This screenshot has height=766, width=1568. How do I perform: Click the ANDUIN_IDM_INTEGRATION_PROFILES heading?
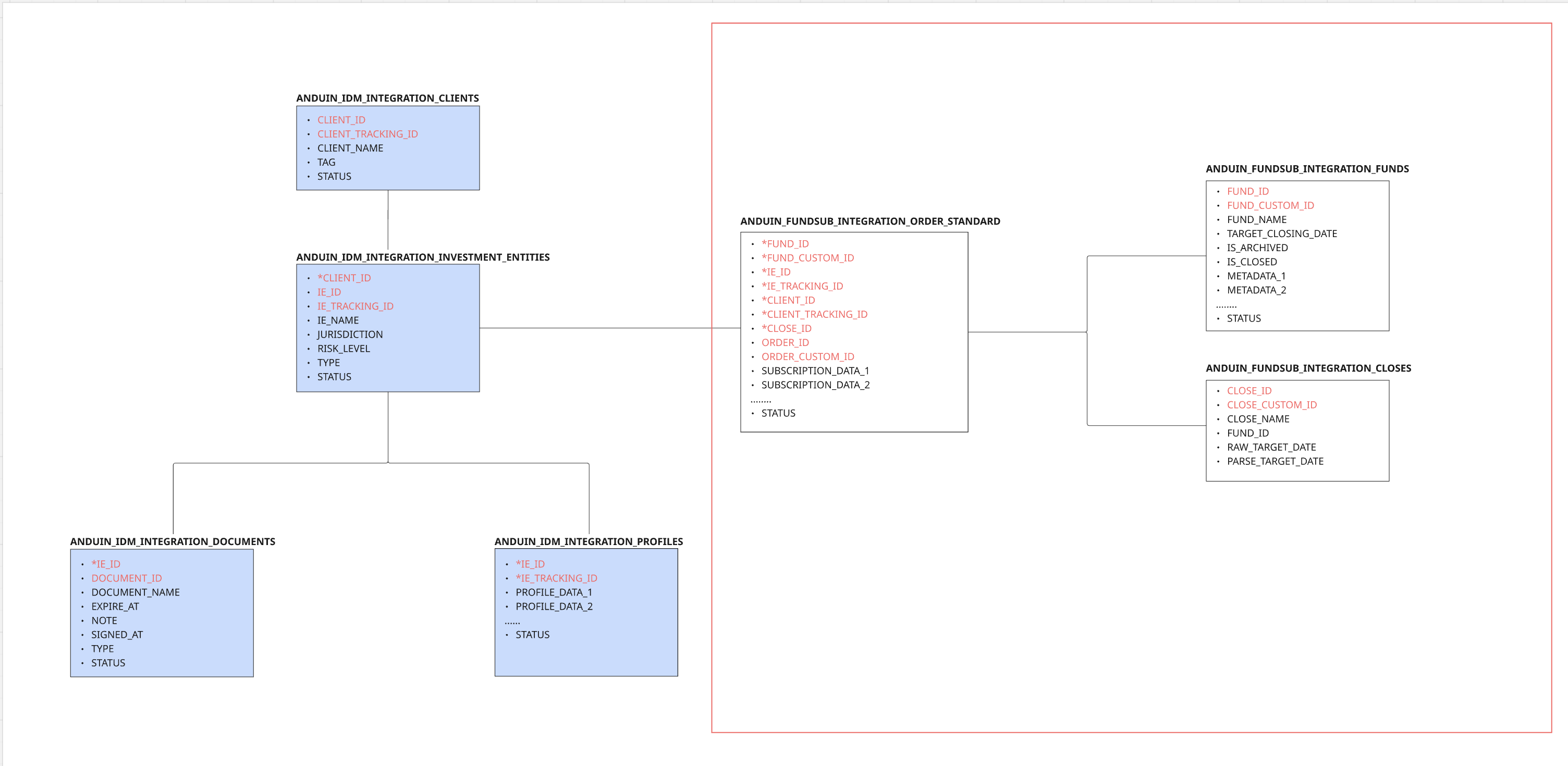(x=588, y=541)
